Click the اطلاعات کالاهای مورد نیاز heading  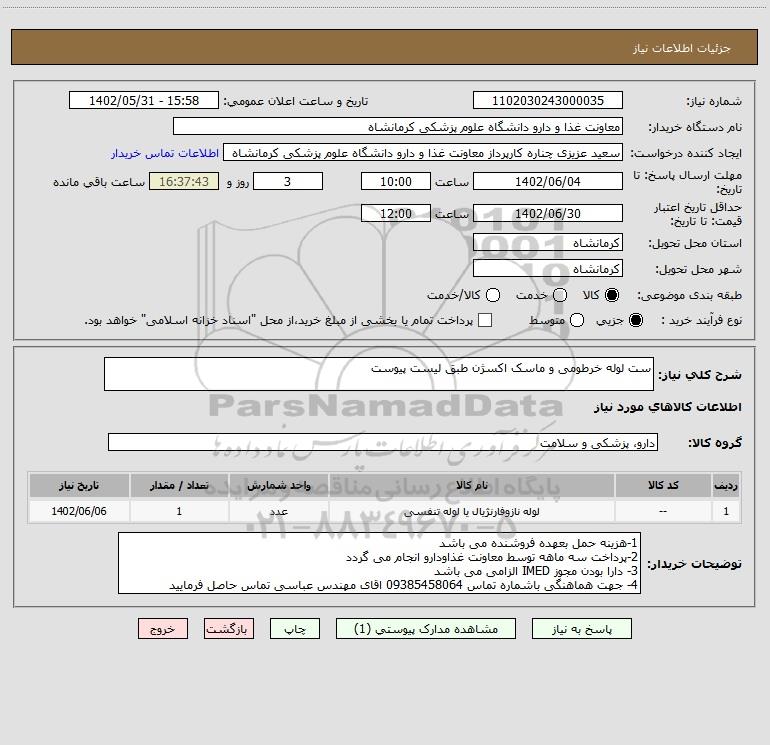[668, 407]
